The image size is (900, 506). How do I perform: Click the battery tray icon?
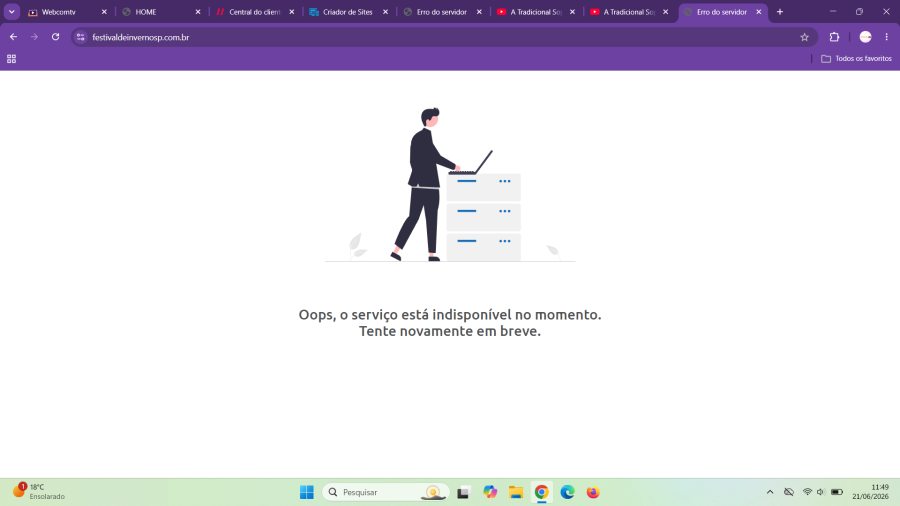pyautogui.click(x=837, y=492)
